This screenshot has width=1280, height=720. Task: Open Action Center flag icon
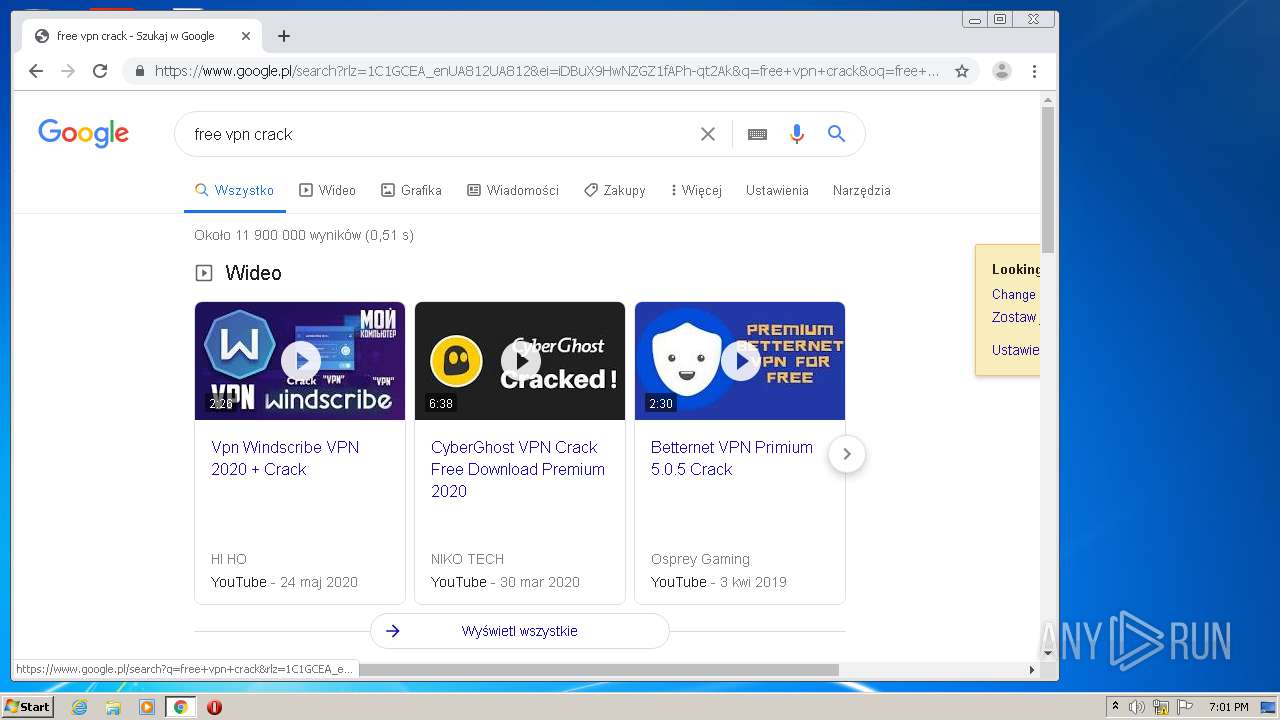(x=1185, y=707)
